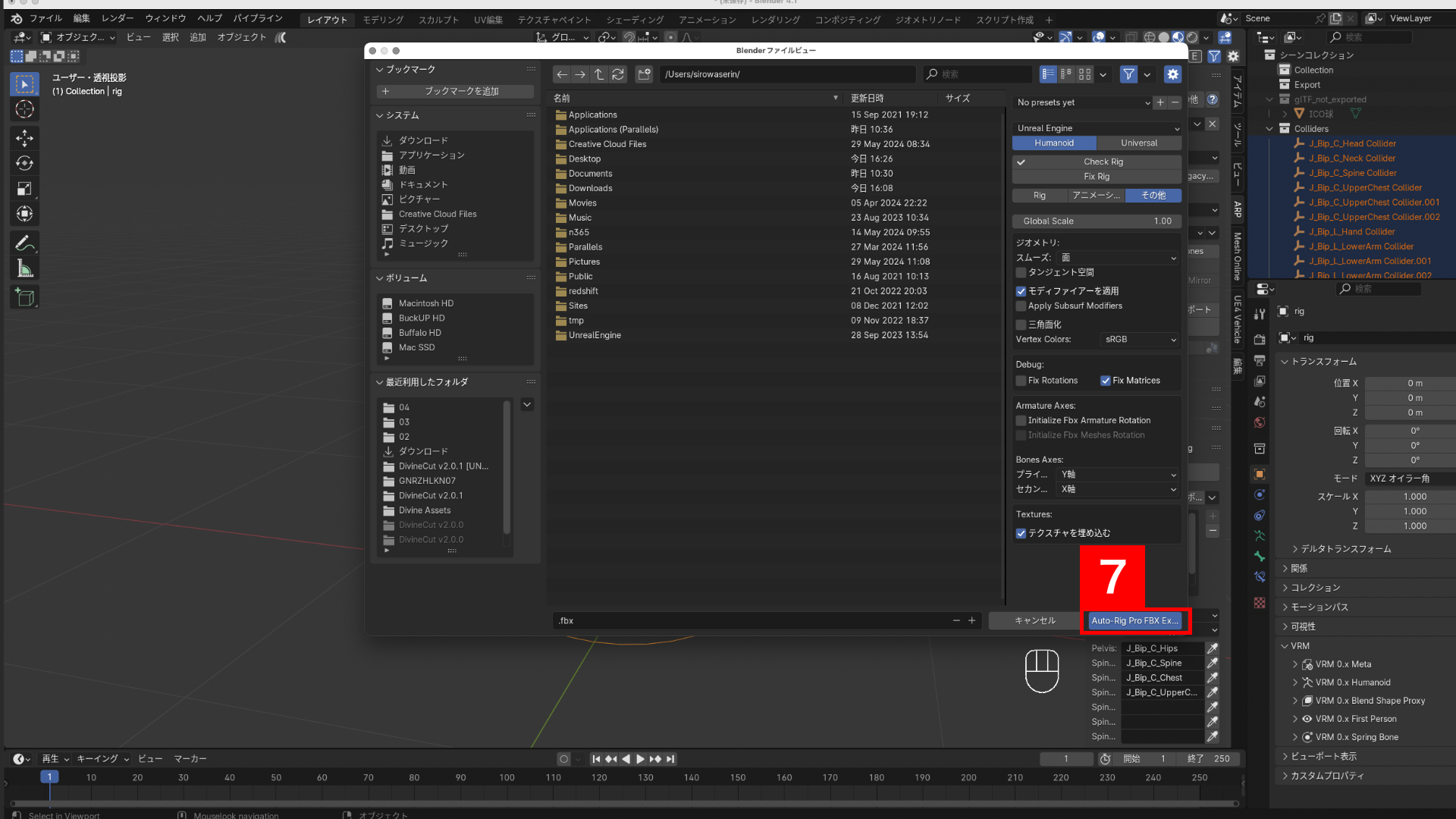This screenshot has height=819, width=1456.
Task: Disable the Fix Matrices checkbox
Action: [1106, 380]
